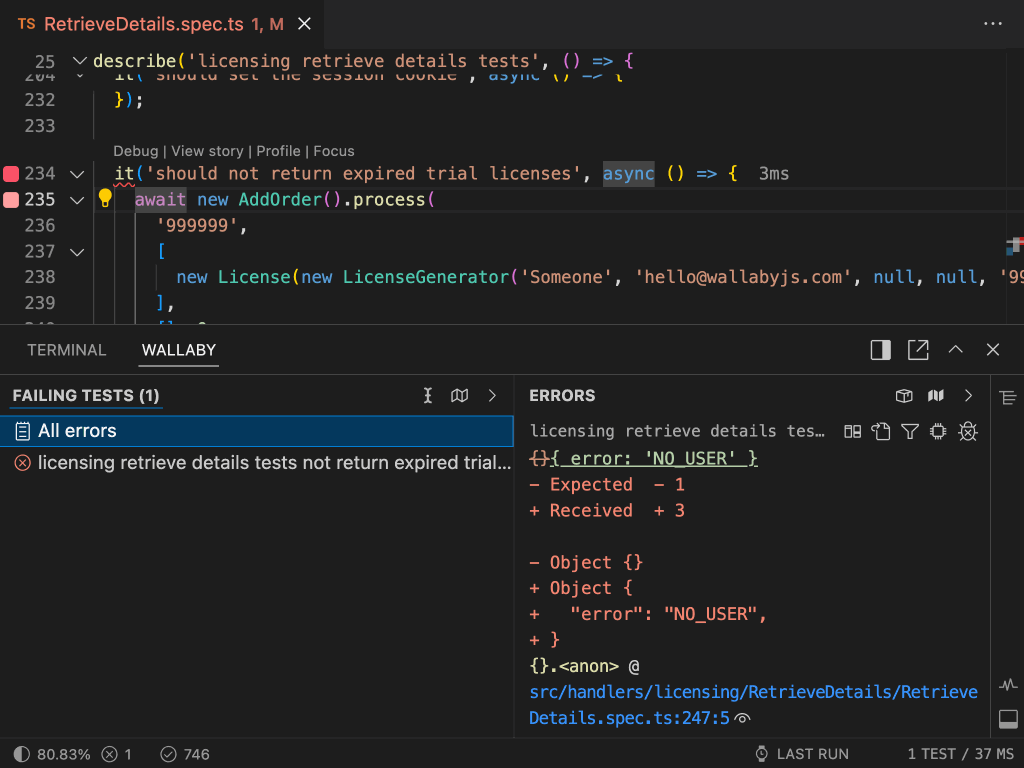1024x768 pixels.
Task: Click the copy-to-file icon in Errors toolbar
Action: click(880, 431)
